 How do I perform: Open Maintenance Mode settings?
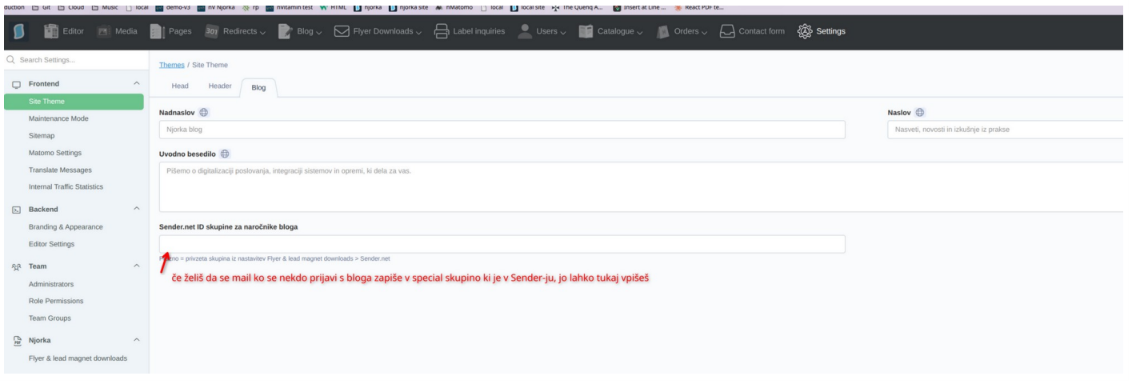click(x=59, y=118)
